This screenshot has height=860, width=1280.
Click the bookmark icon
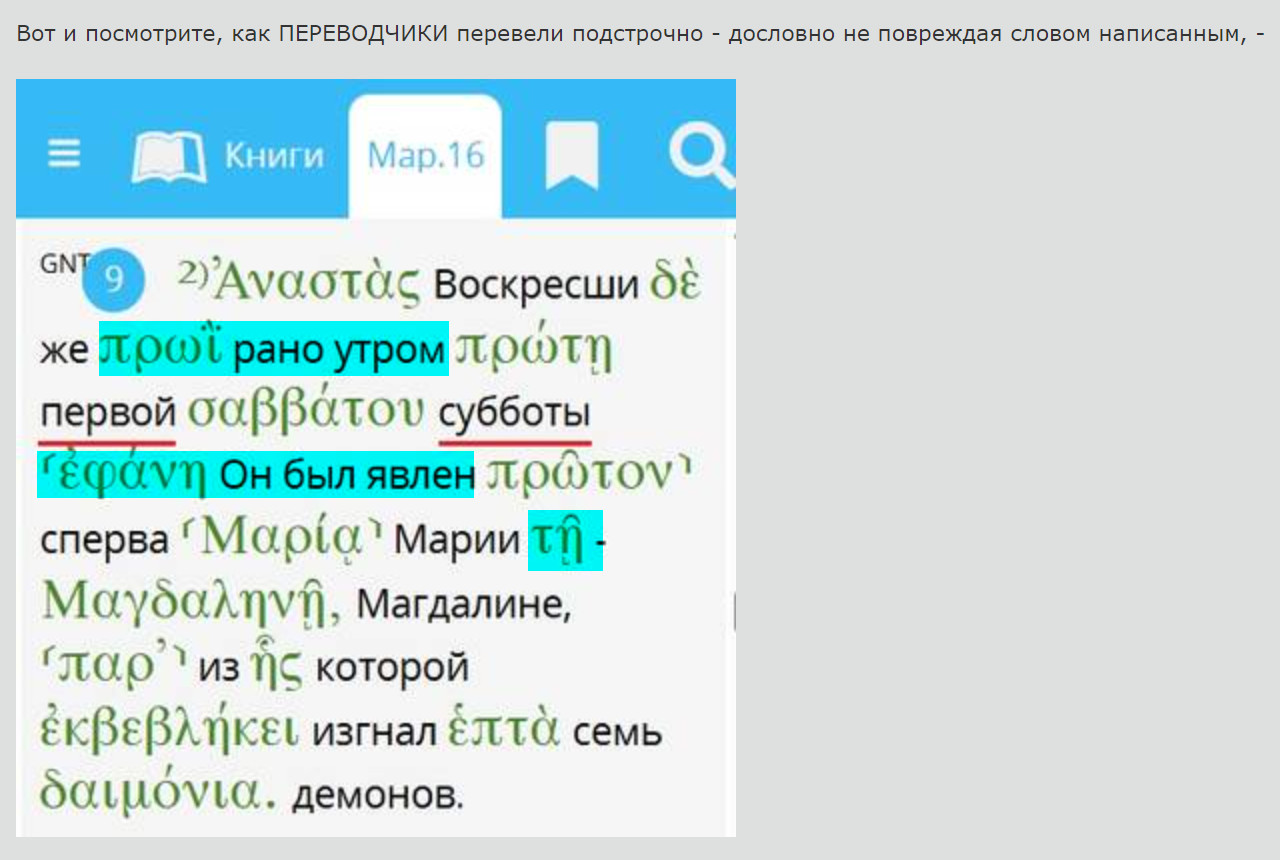572,155
